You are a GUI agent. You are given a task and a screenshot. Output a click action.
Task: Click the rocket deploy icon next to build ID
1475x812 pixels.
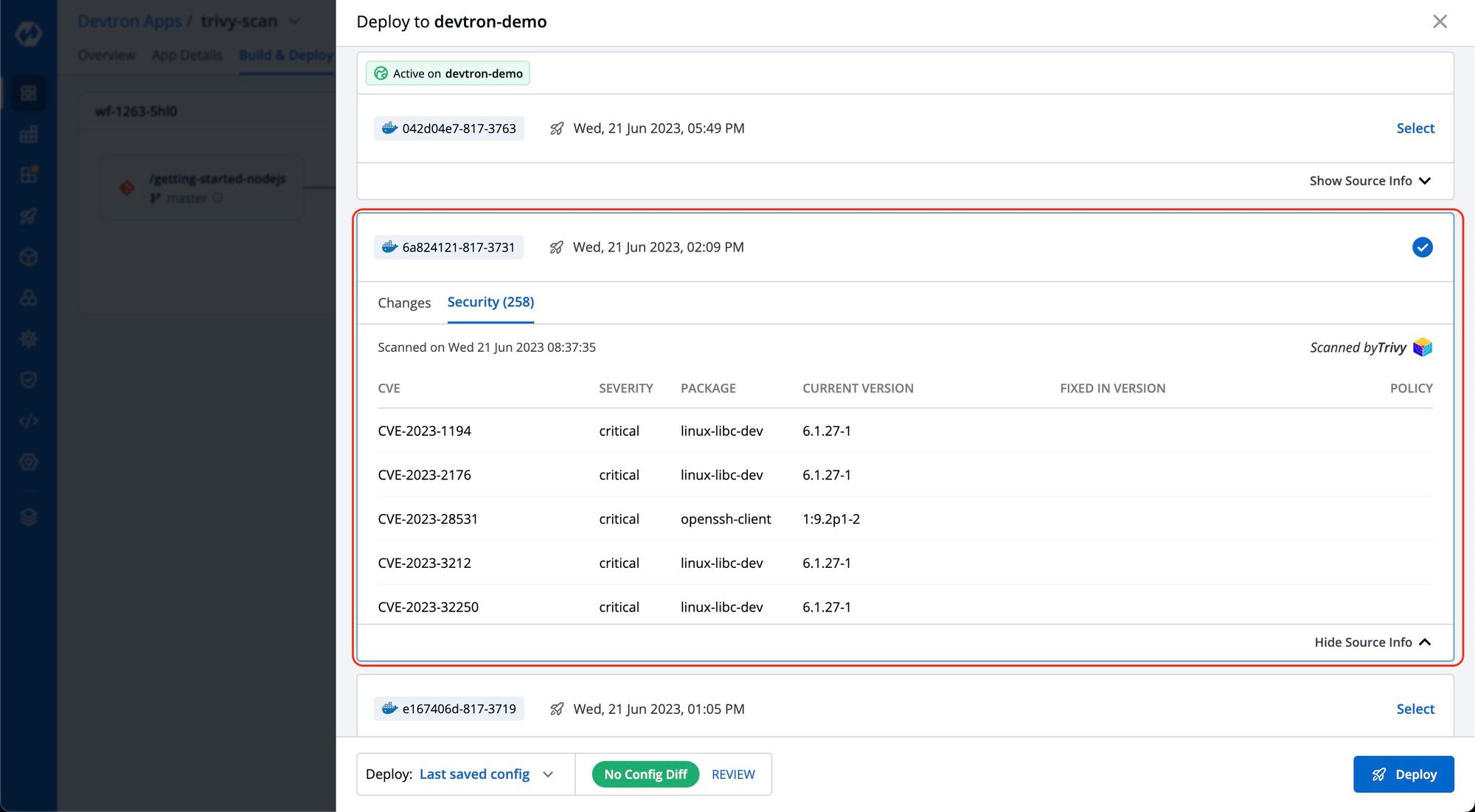(555, 247)
